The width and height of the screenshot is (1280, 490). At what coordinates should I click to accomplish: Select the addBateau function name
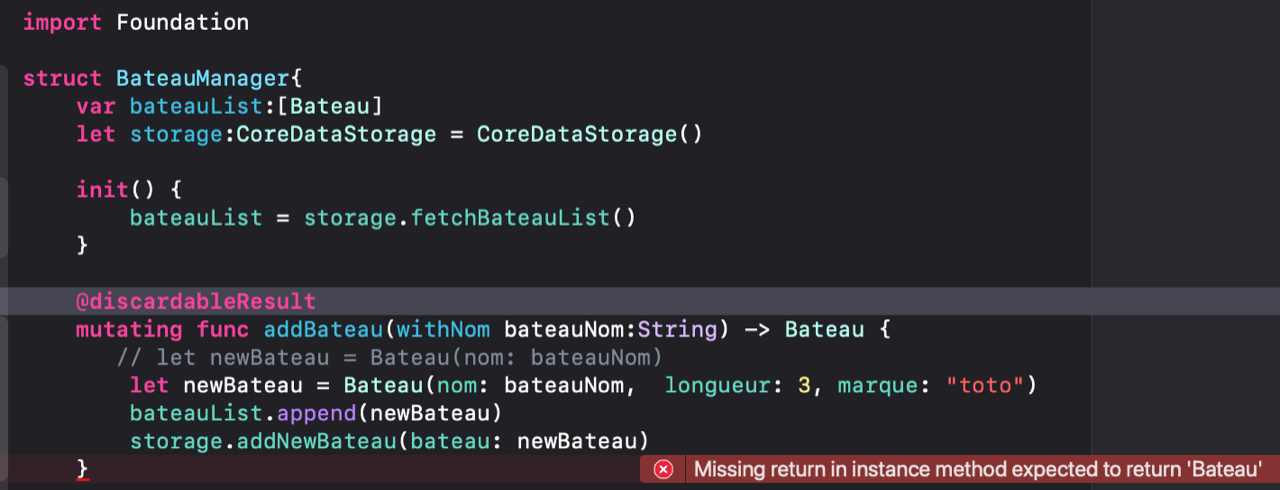pyautogui.click(x=323, y=329)
